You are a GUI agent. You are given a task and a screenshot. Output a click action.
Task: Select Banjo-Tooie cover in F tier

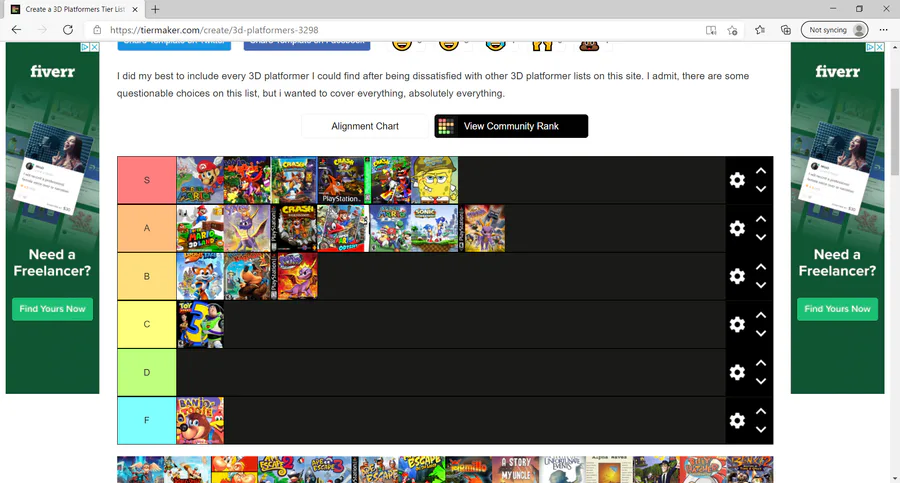tap(200, 420)
